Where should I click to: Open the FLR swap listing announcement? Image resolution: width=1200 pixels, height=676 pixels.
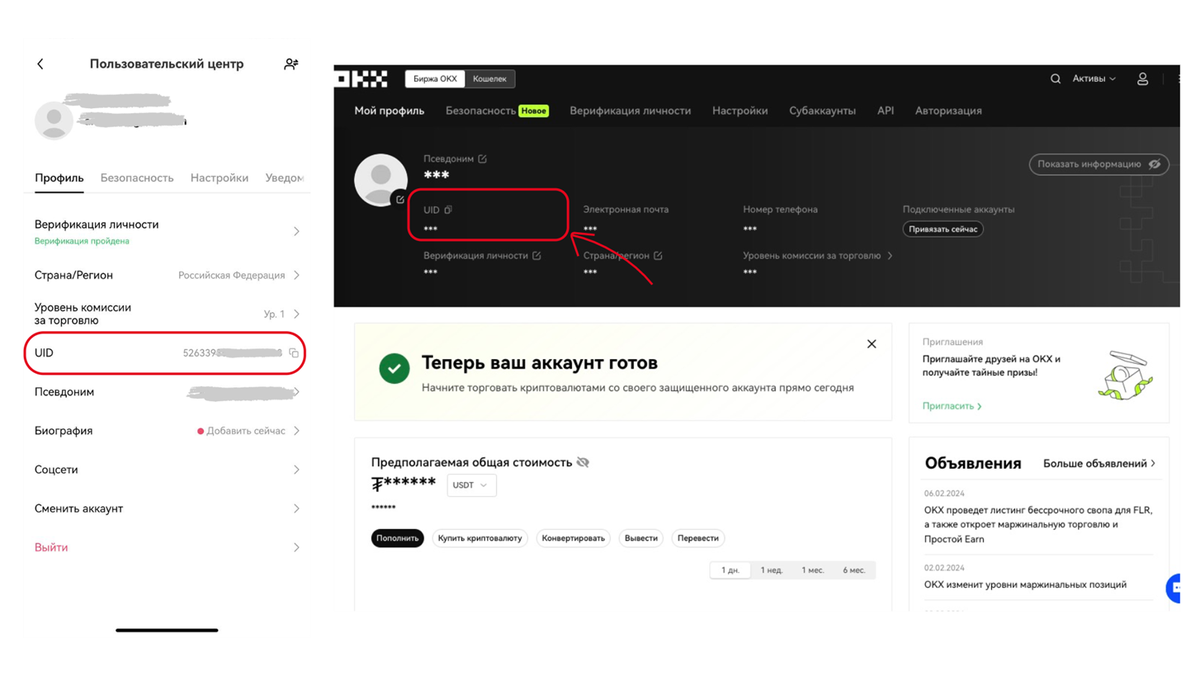[1038, 524]
